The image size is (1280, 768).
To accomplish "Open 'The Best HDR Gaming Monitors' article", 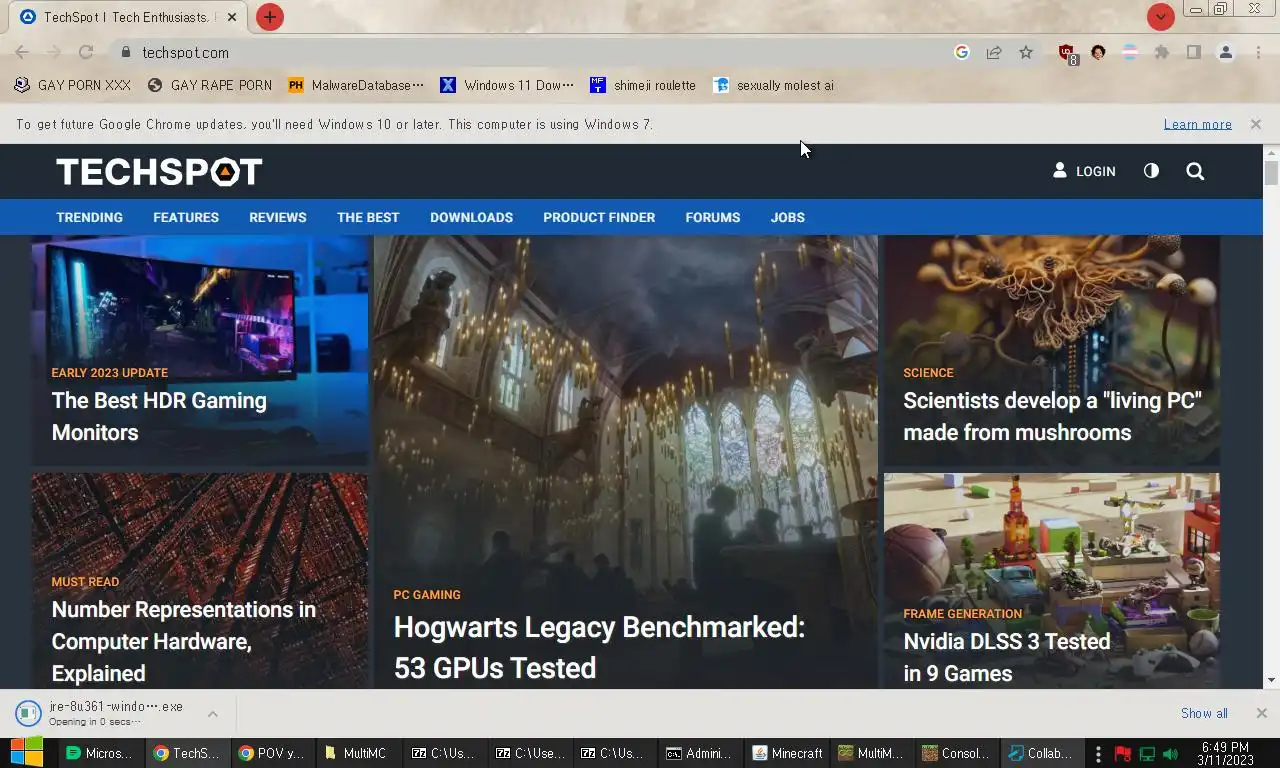I will click(159, 416).
